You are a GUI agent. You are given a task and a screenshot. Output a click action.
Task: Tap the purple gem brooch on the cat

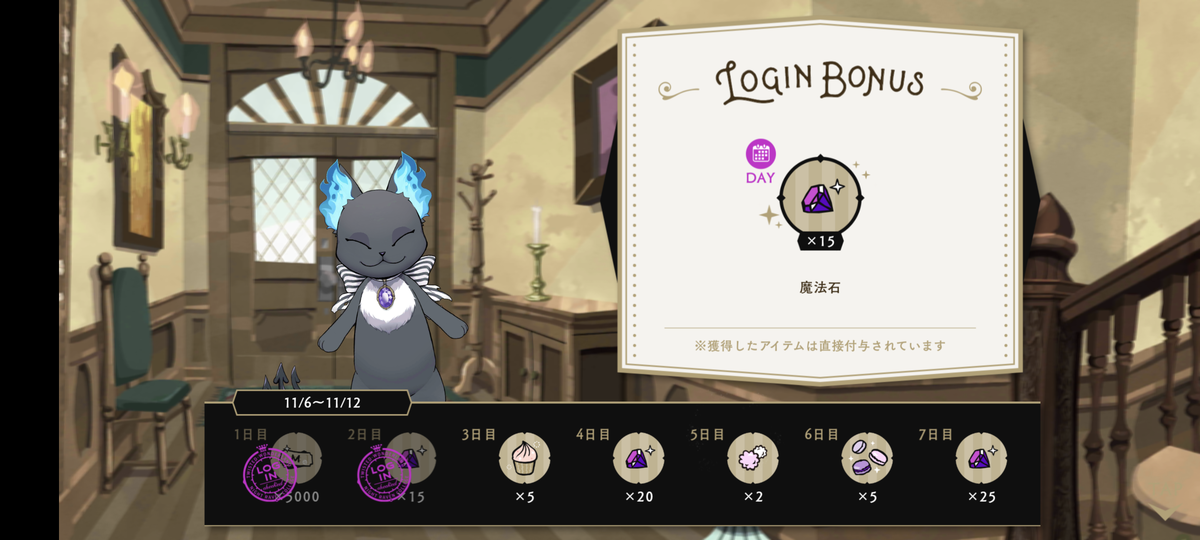pyautogui.click(x=386, y=296)
